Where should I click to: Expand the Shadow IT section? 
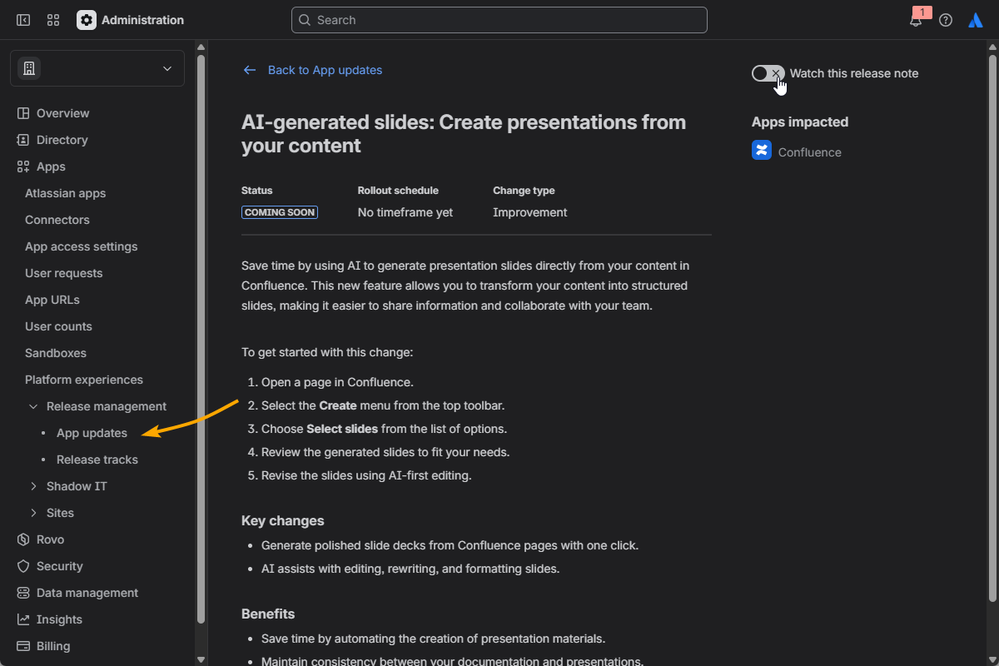pos(33,486)
